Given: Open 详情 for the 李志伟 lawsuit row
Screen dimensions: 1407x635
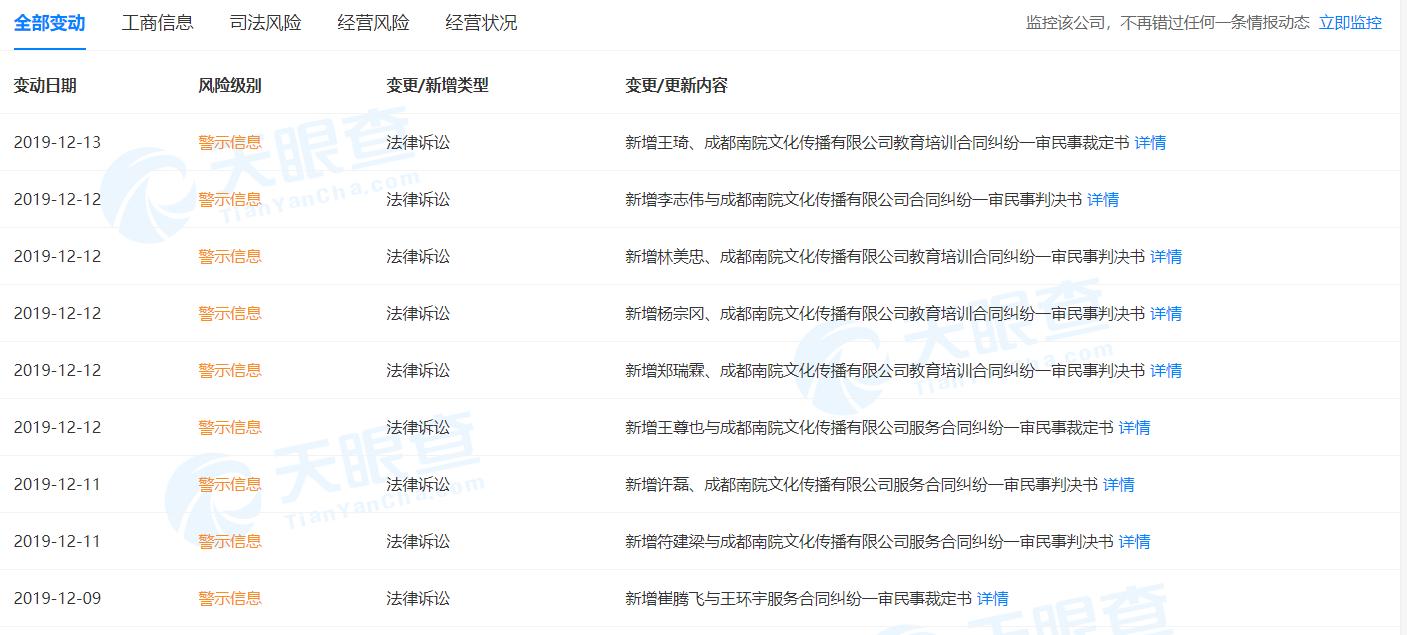Looking at the screenshot, I should coord(1103,200).
